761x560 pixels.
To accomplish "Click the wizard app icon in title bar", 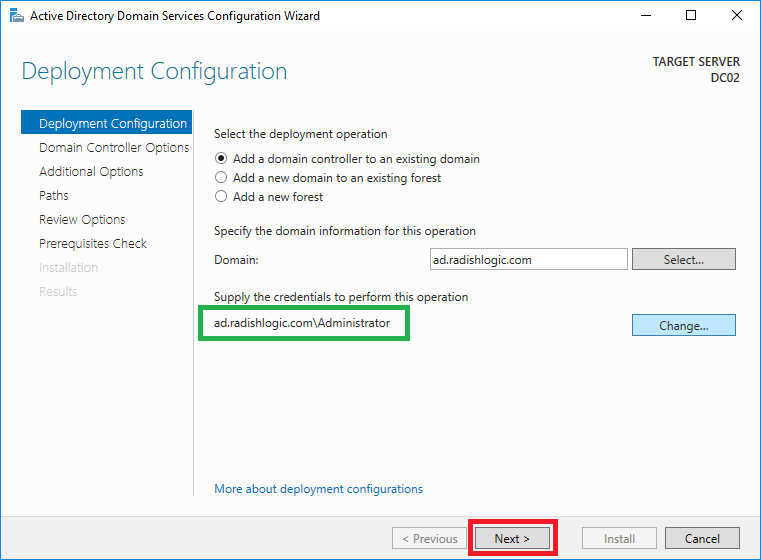I will tap(17, 16).
